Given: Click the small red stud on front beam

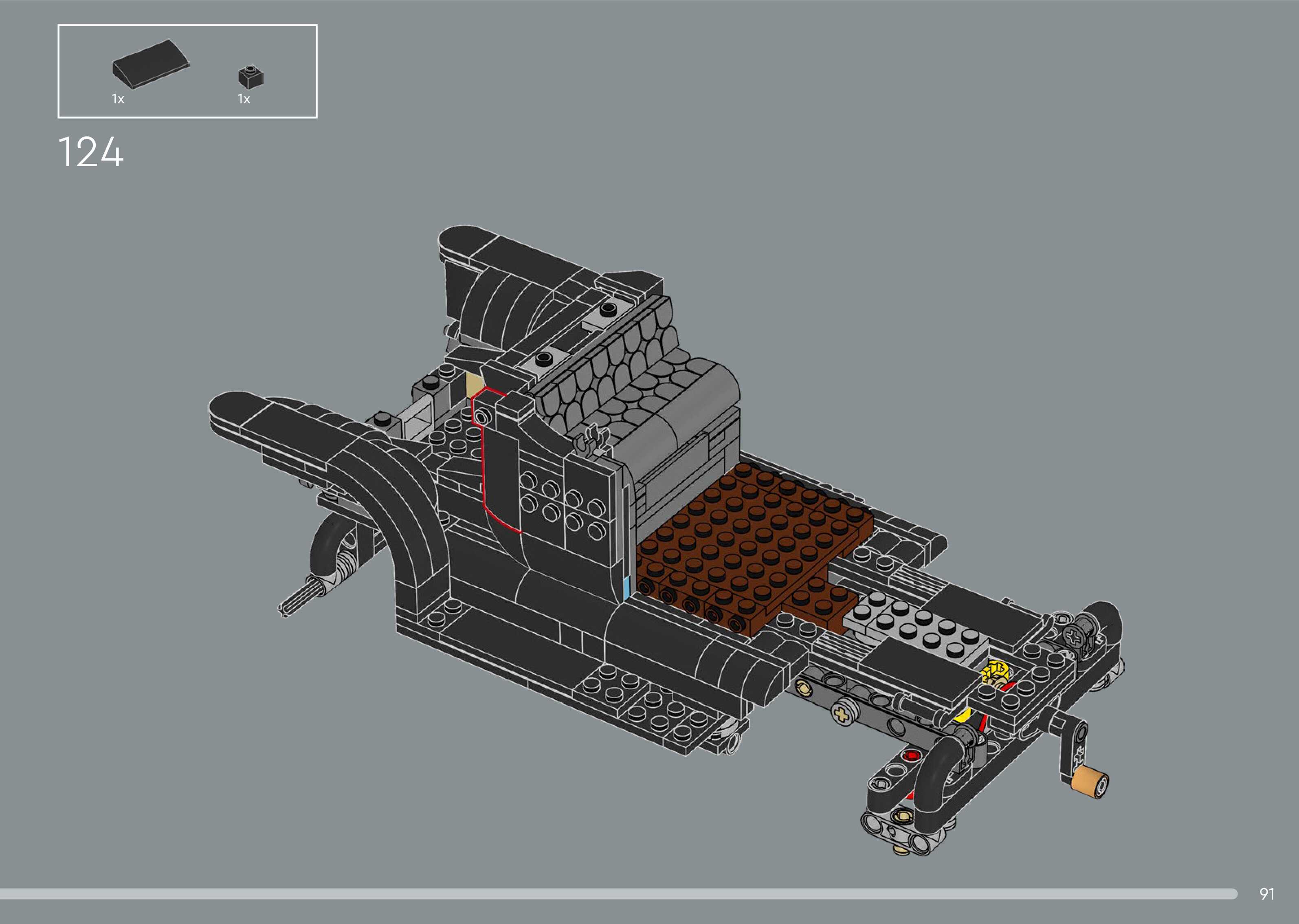Looking at the screenshot, I should [911, 755].
